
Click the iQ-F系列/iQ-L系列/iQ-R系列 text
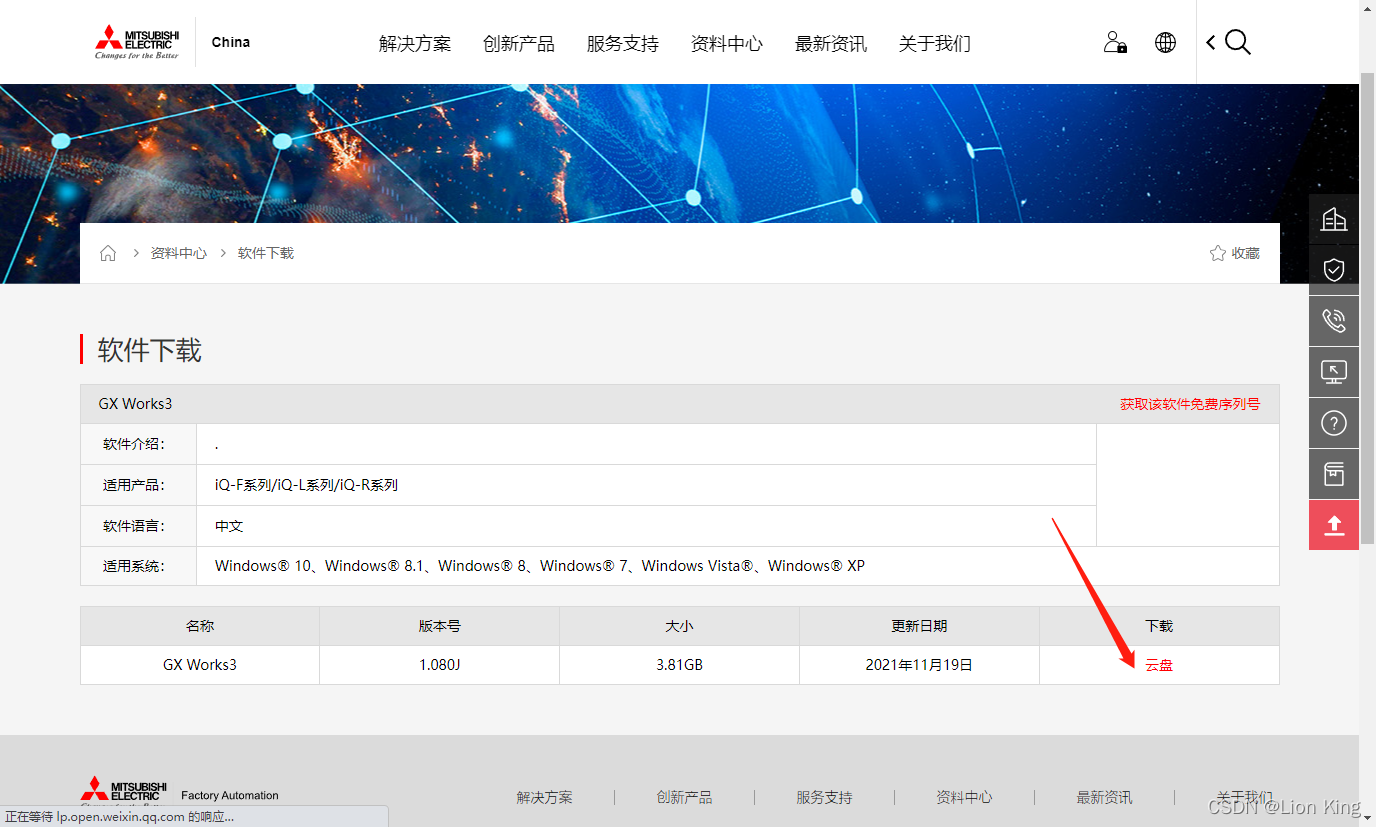point(306,485)
